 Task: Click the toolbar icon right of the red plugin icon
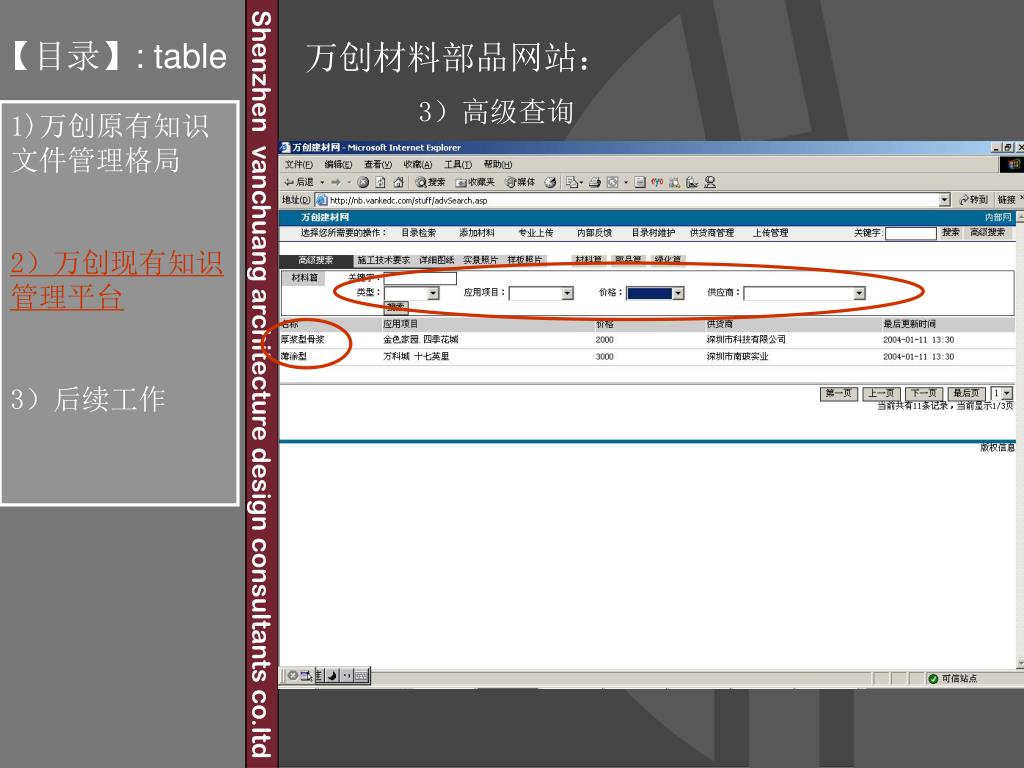[x=675, y=182]
